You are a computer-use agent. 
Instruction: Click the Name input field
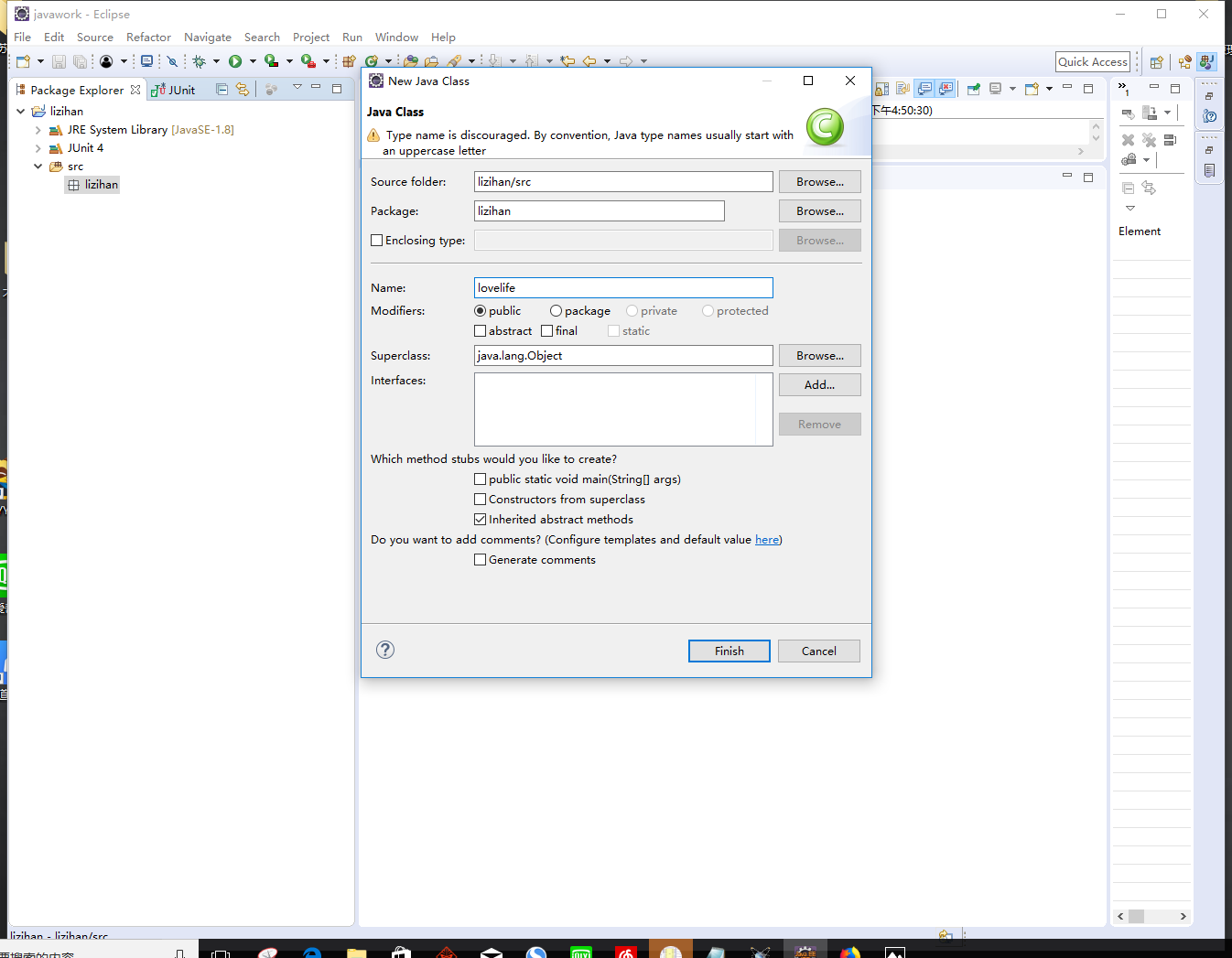pyautogui.click(x=623, y=288)
